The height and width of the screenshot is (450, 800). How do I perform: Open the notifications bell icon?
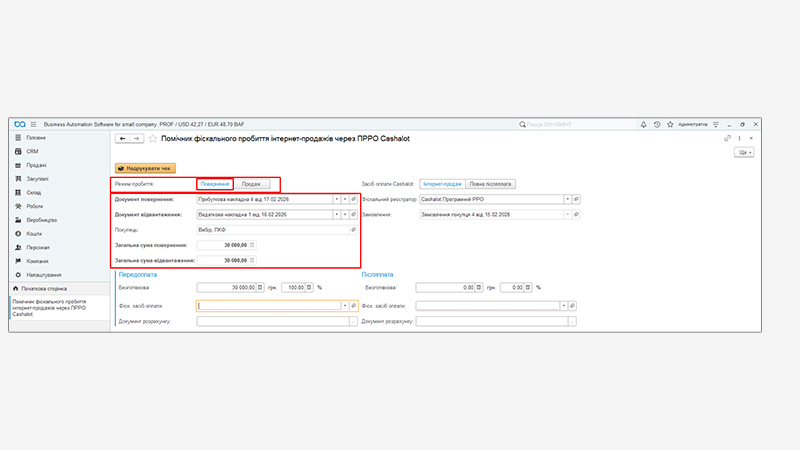tap(641, 123)
